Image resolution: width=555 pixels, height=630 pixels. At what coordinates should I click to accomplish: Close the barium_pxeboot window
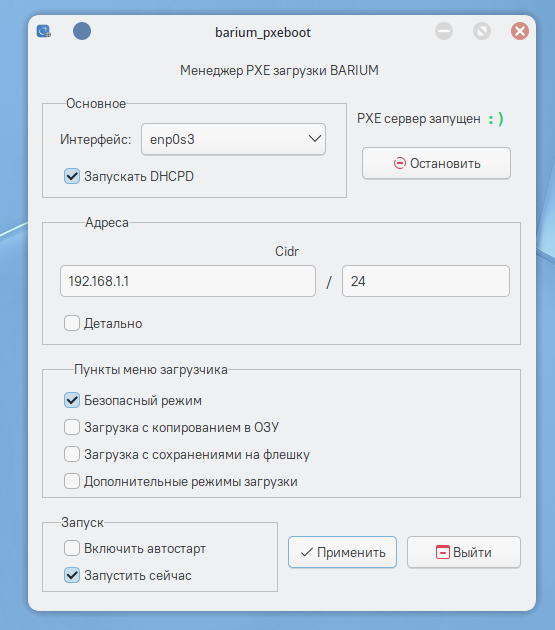click(520, 31)
